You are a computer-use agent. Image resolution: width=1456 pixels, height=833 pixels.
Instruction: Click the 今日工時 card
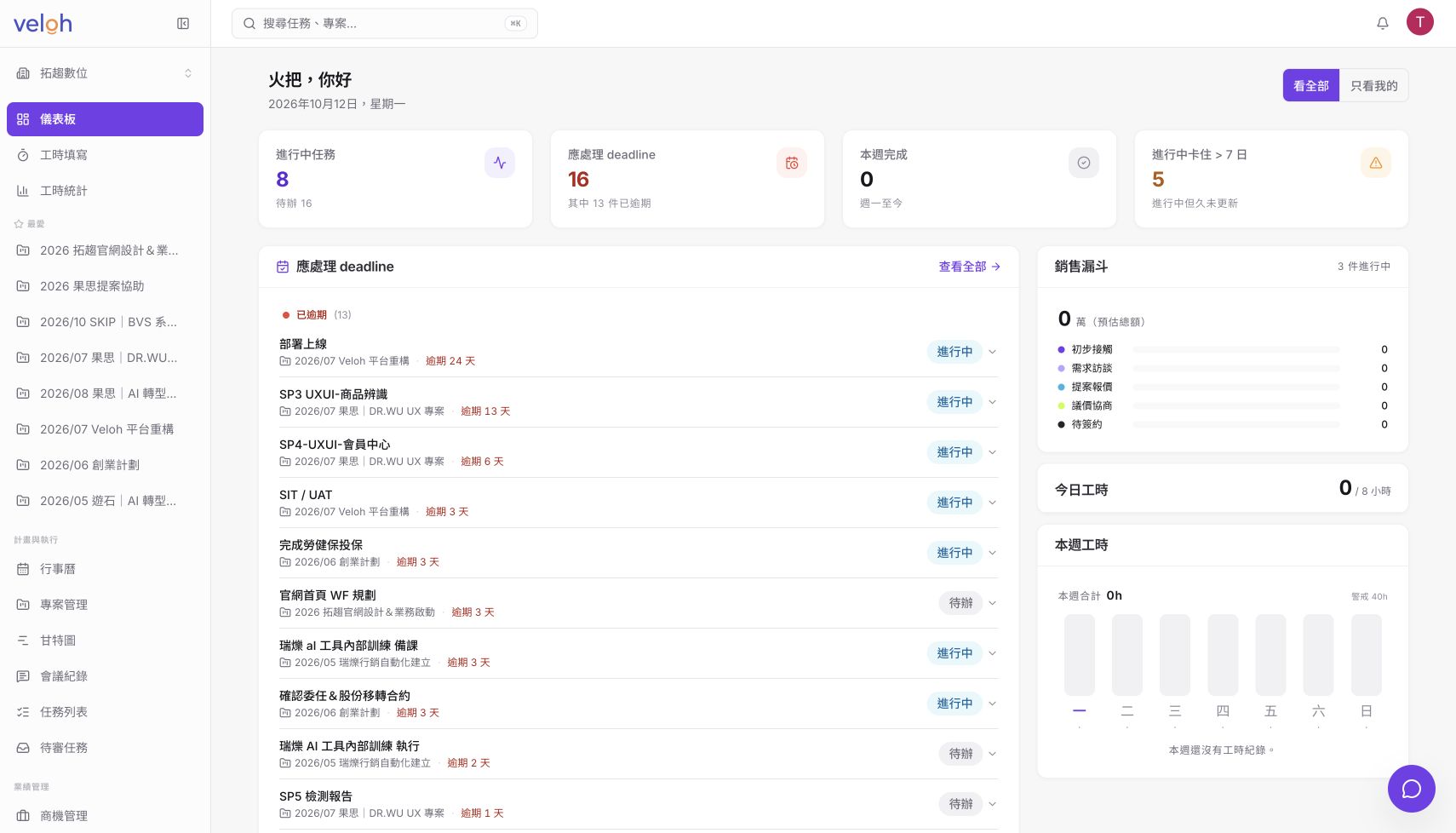click(x=1223, y=489)
